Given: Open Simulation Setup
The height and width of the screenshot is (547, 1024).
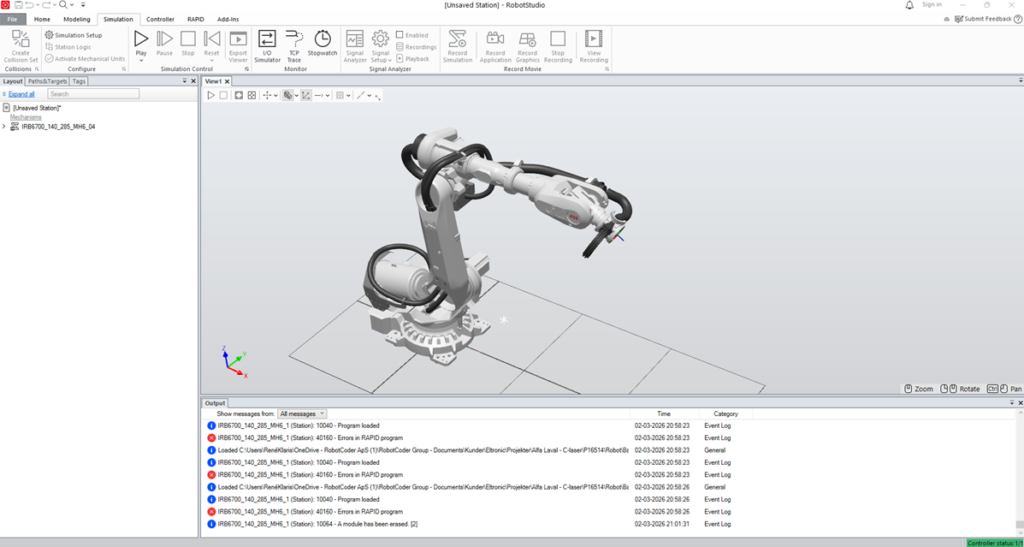Looking at the screenshot, I should click(x=73, y=35).
